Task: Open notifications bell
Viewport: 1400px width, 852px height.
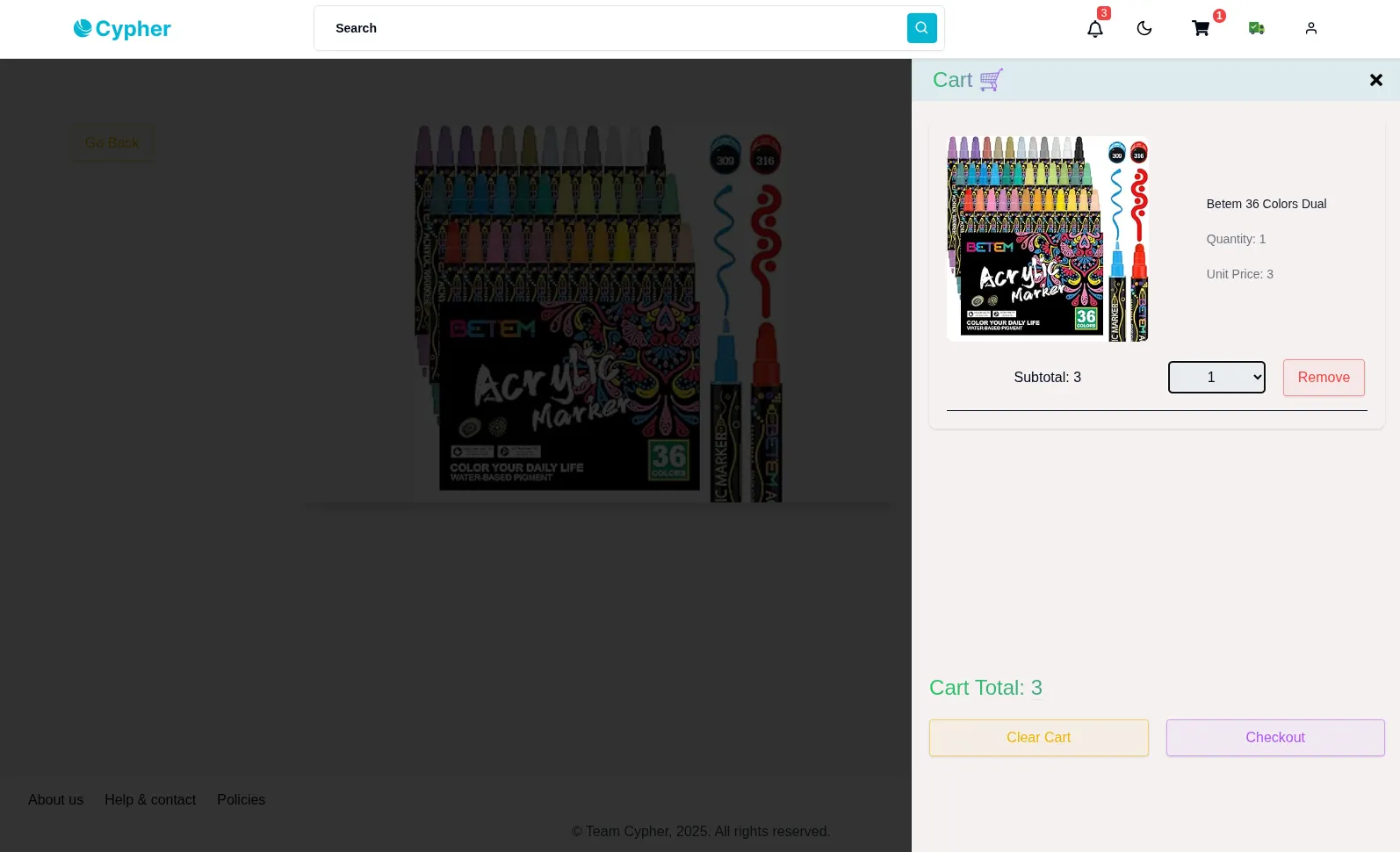Action: (1094, 29)
